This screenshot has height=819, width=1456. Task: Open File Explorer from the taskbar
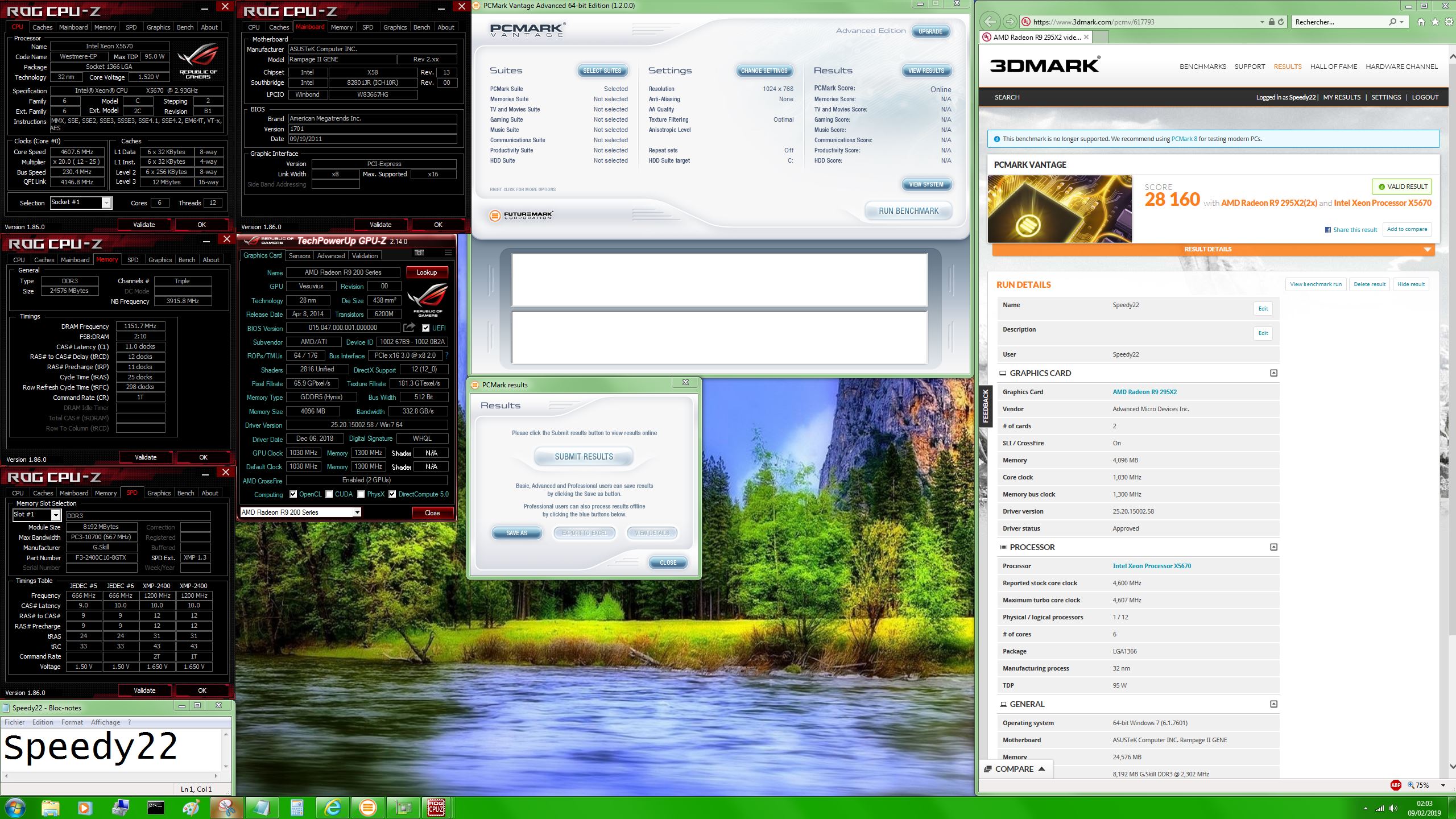tap(50, 808)
